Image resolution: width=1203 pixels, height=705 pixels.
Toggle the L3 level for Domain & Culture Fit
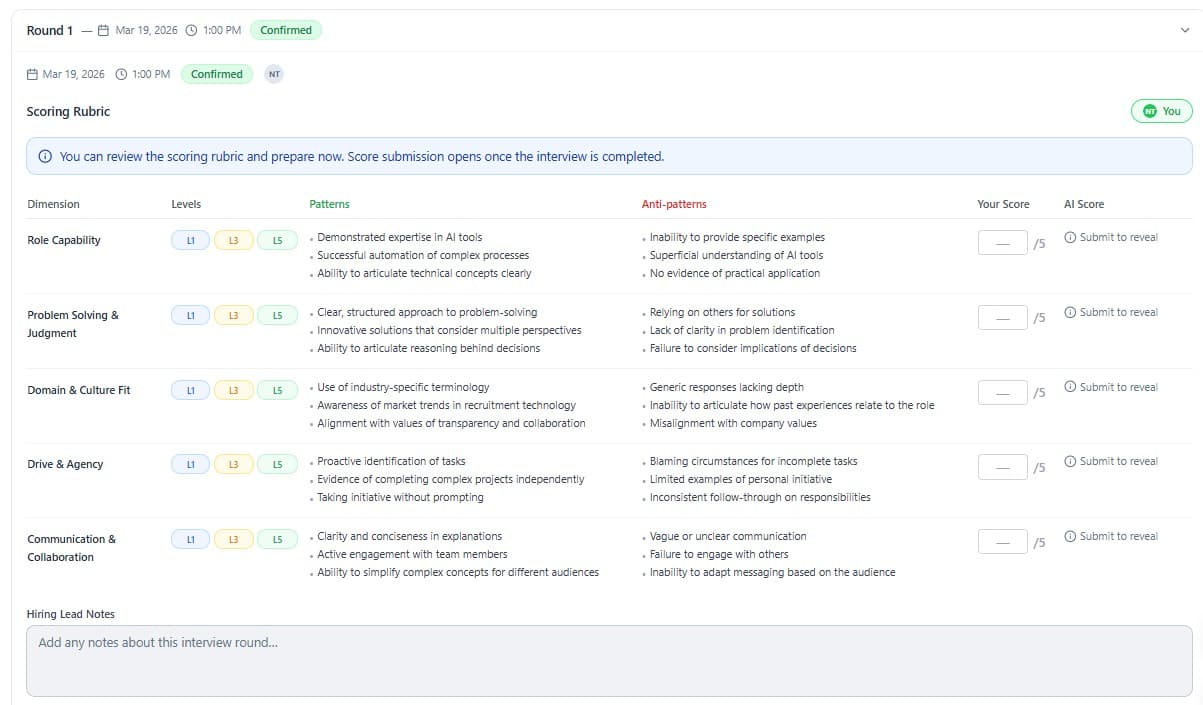pos(233,390)
